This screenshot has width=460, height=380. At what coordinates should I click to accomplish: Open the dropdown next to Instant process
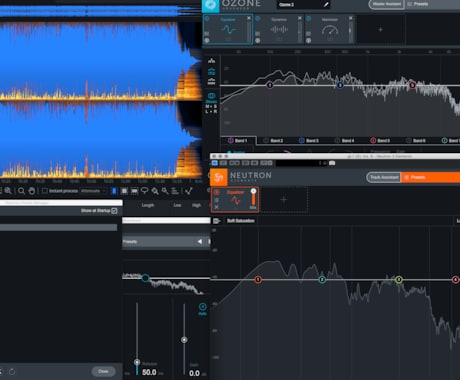click(93, 191)
